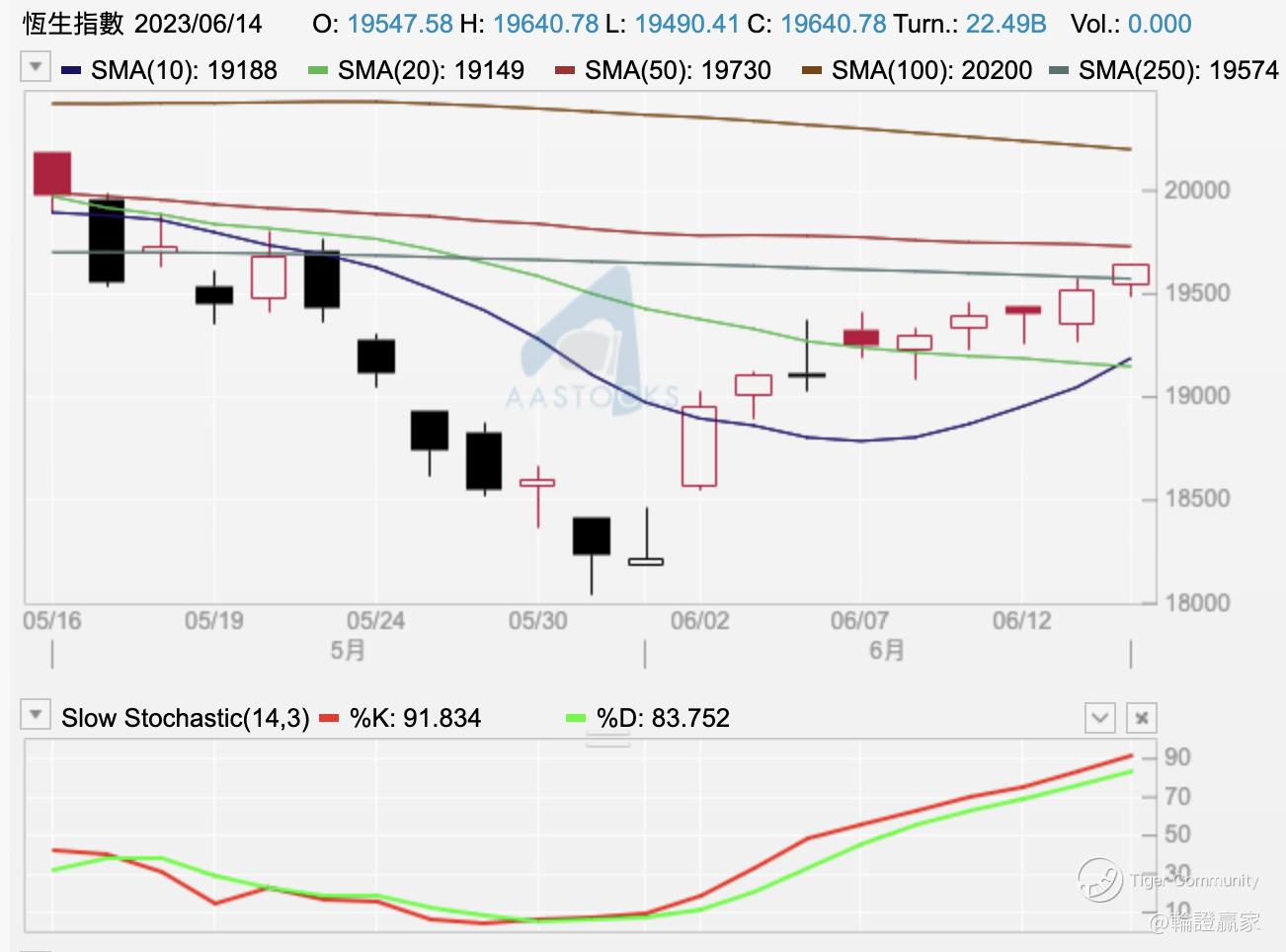
Task: Click the 06/07 date axis label
Action: click(x=860, y=621)
